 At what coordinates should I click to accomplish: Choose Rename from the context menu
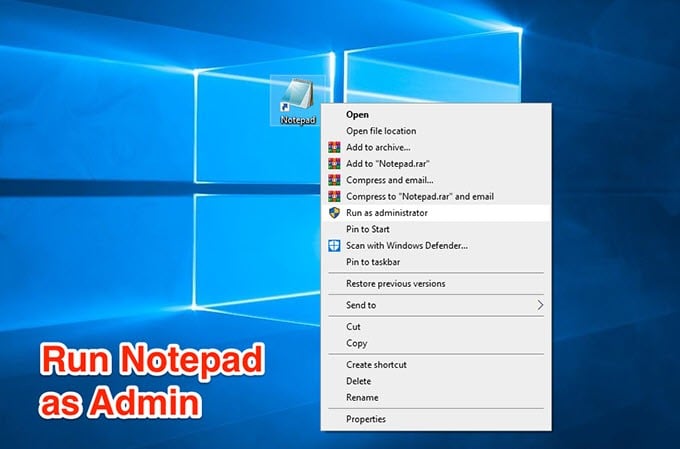pos(436,397)
